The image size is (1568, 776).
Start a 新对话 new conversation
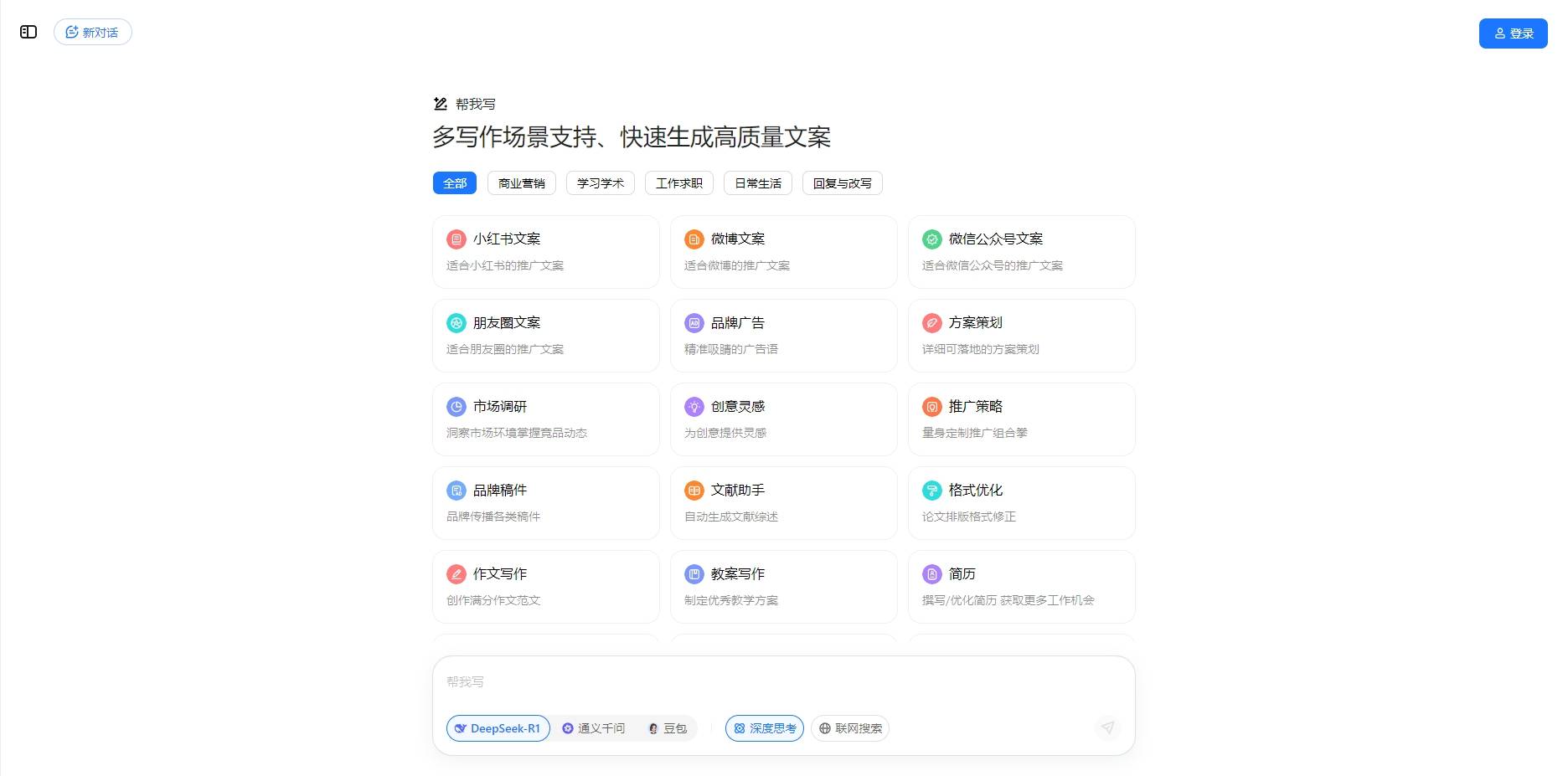pyautogui.click(x=93, y=32)
